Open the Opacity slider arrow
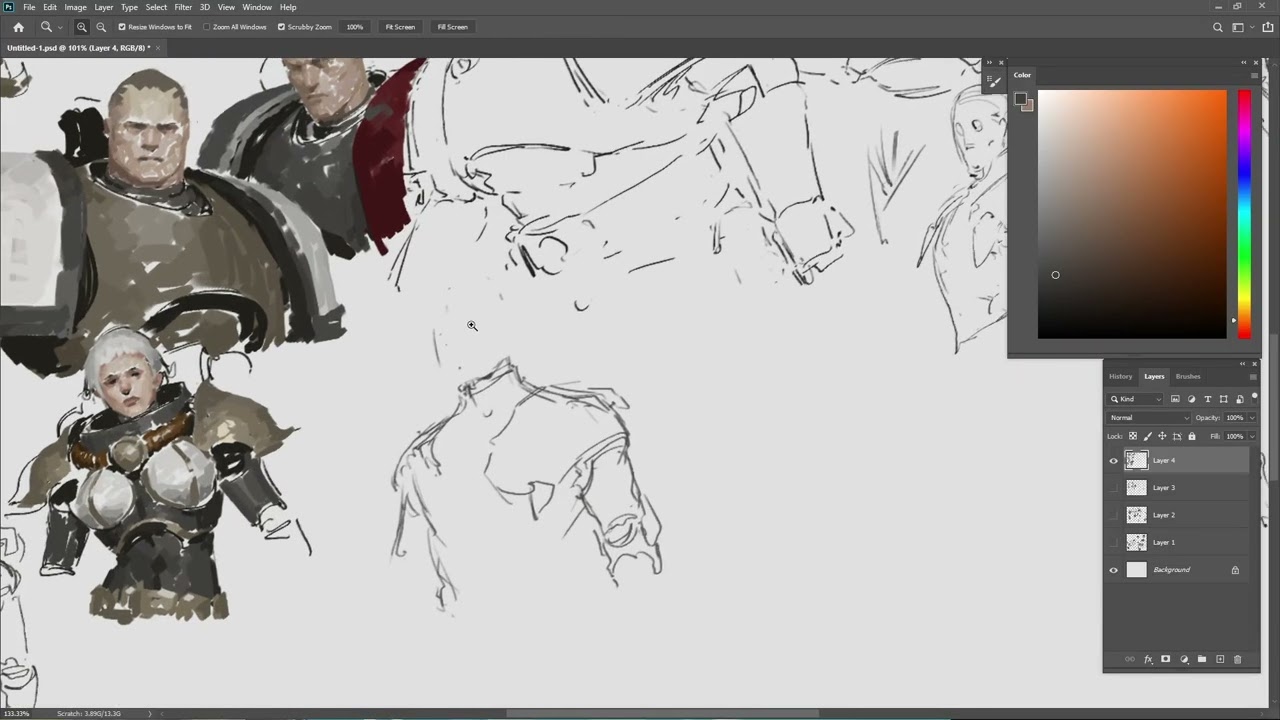This screenshot has height=720, width=1280. [x=1252, y=418]
